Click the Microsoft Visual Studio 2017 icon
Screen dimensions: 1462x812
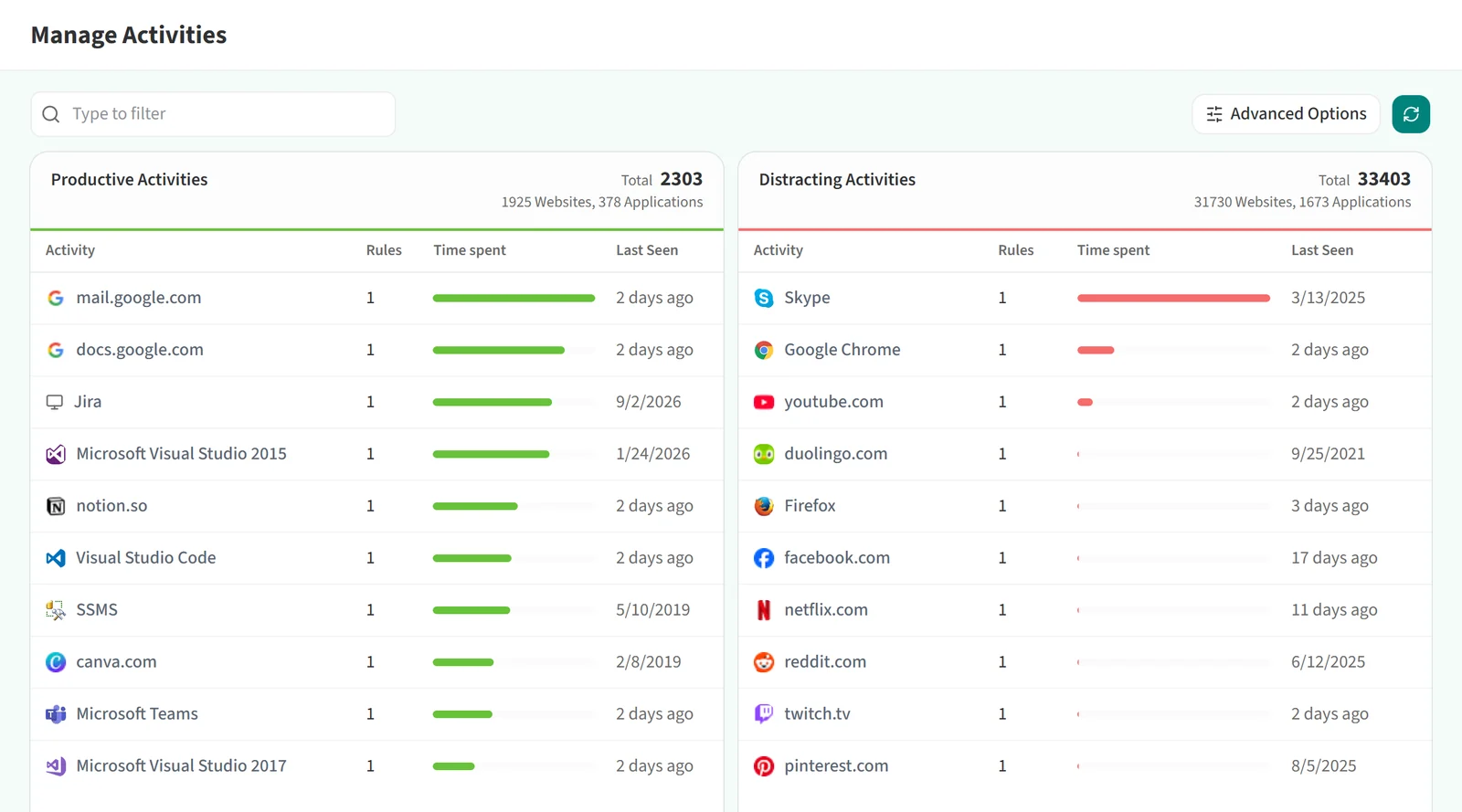(56, 766)
